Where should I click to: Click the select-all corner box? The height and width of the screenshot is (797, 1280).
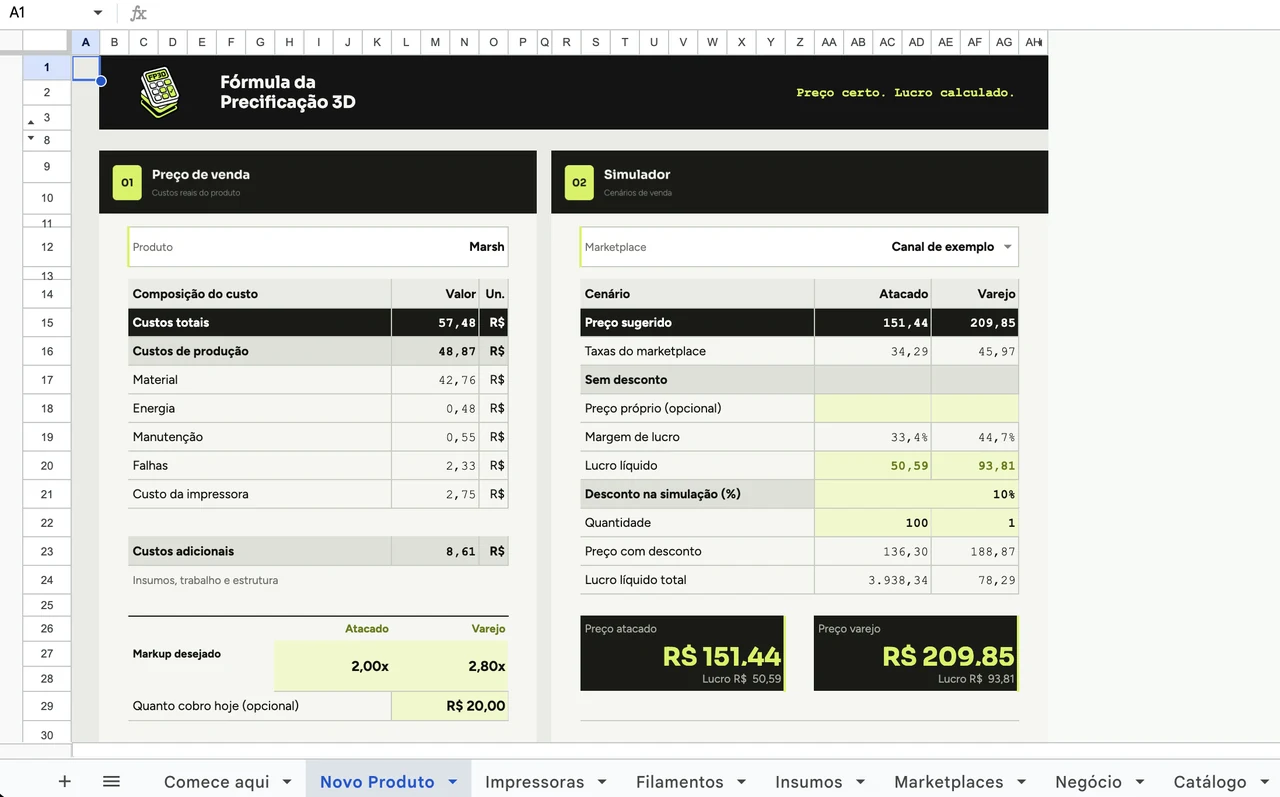pos(47,42)
